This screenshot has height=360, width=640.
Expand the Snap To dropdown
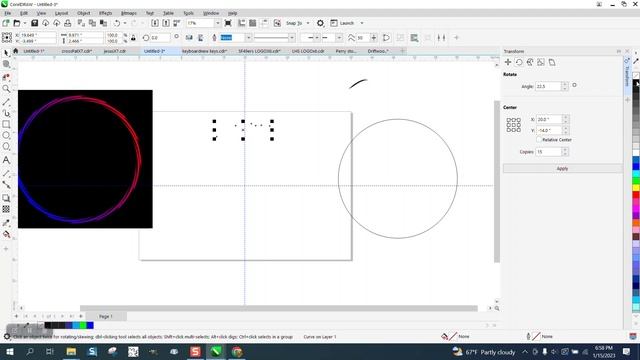coord(308,23)
